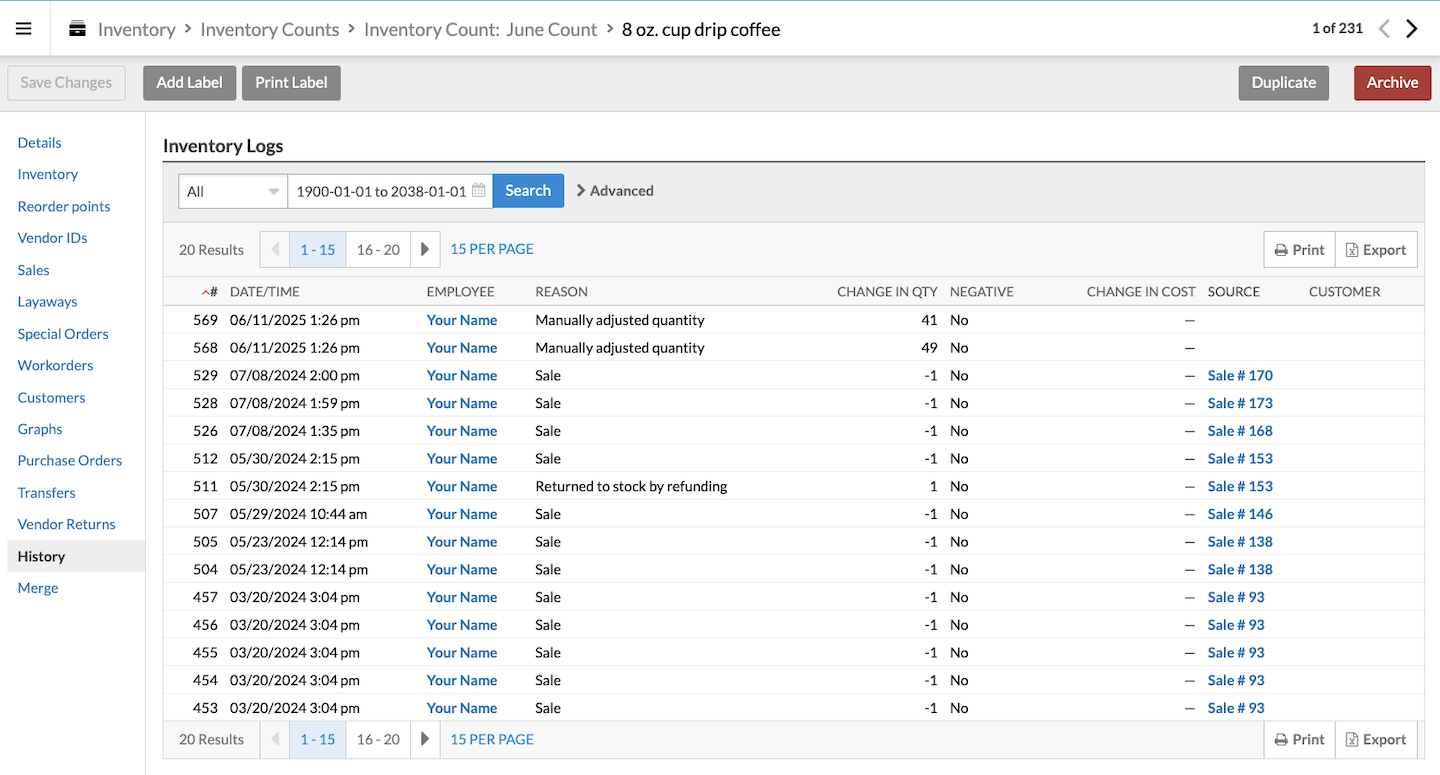Open the Layaways section
The image size is (1440, 775).
click(47, 301)
